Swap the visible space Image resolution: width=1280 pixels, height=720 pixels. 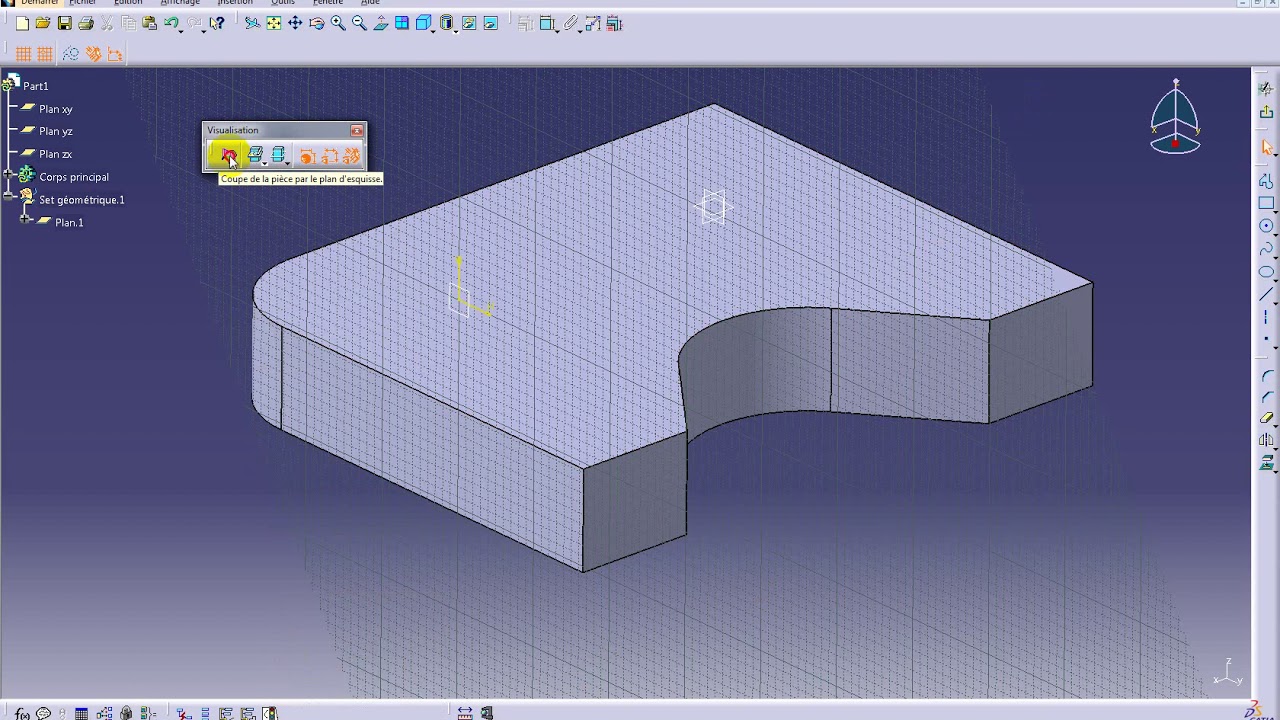[x=490, y=24]
